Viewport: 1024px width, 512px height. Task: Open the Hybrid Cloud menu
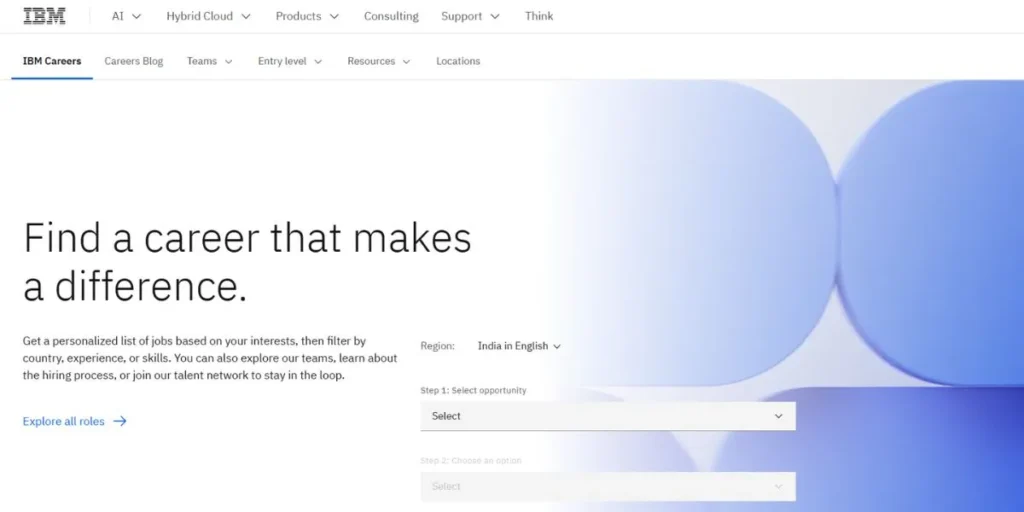point(208,16)
